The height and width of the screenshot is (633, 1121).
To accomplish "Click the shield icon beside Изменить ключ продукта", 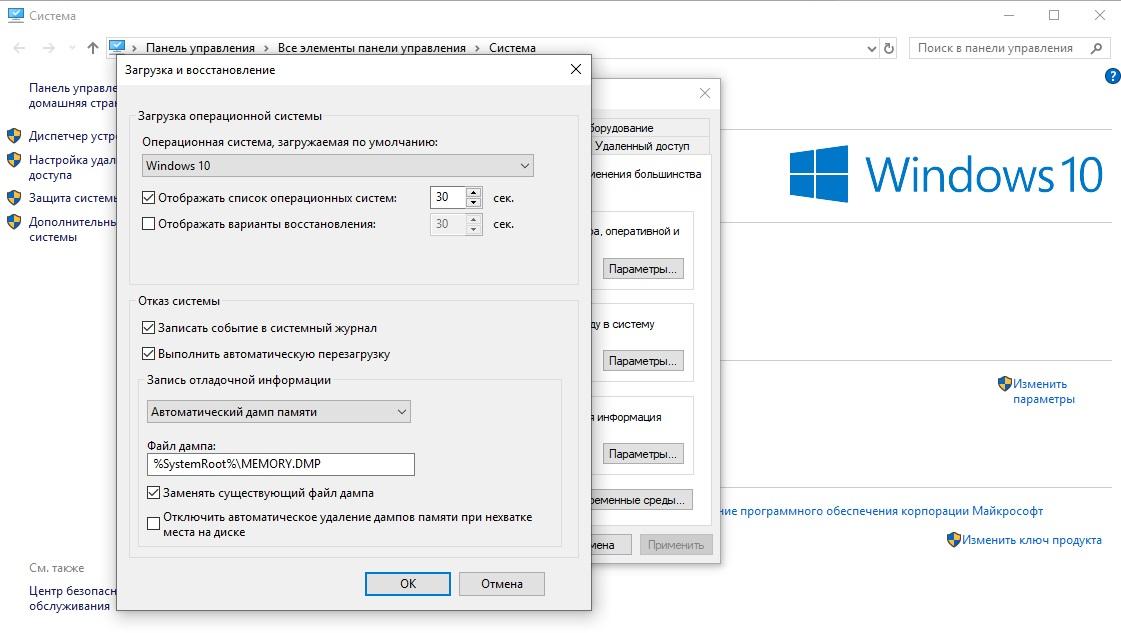I will (954, 539).
